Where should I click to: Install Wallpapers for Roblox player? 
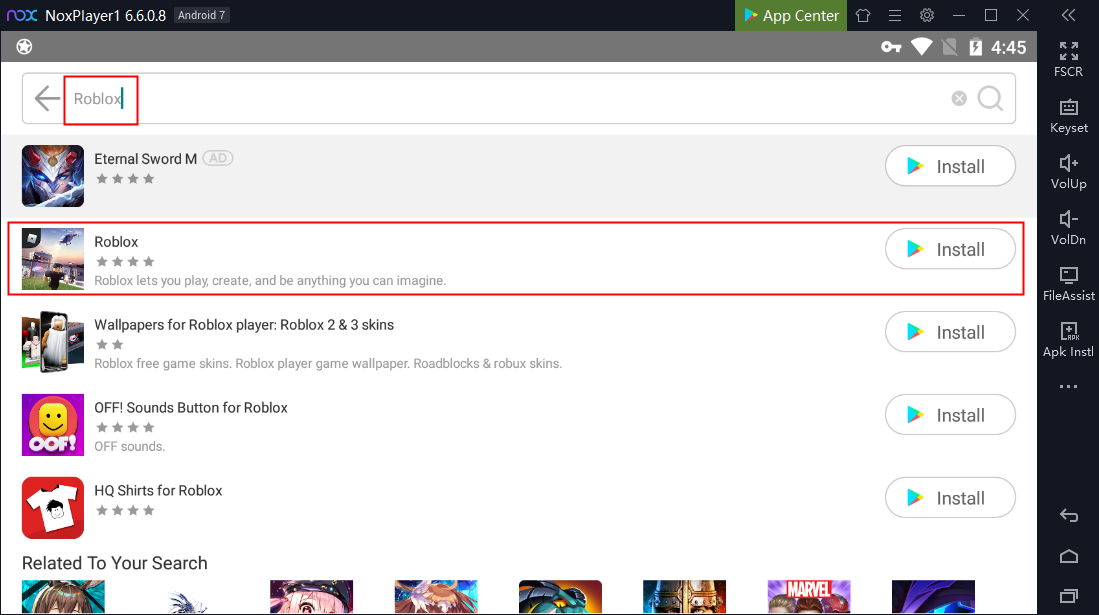click(950, 332)
